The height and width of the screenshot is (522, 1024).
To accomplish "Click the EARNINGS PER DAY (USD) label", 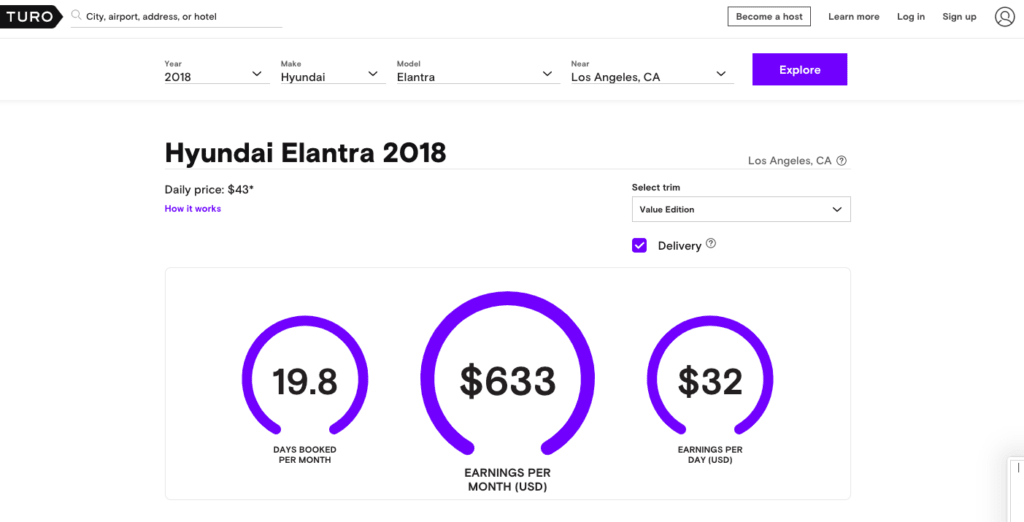I will click(710, 455).
